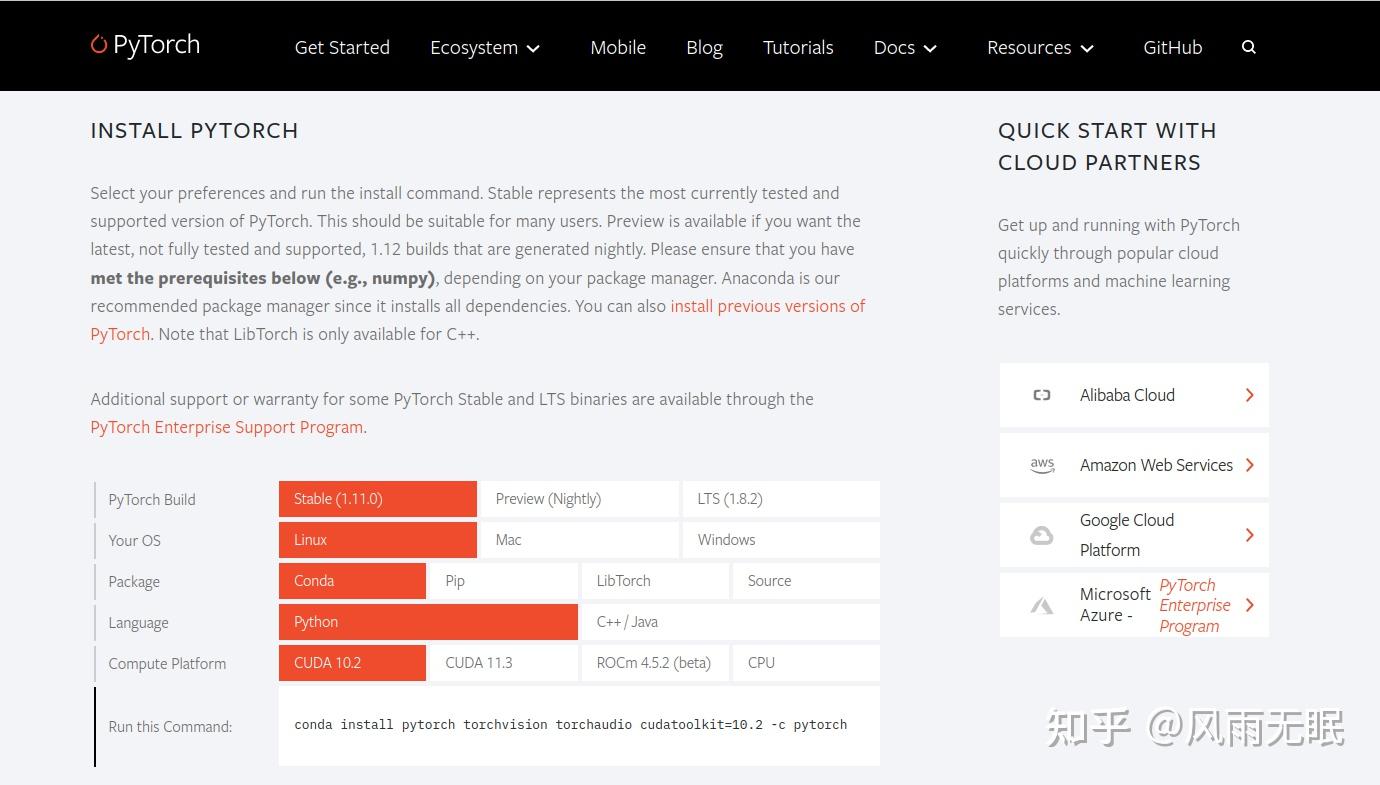
Task: Click the conda install command text
Action: (x=570, y=725)
